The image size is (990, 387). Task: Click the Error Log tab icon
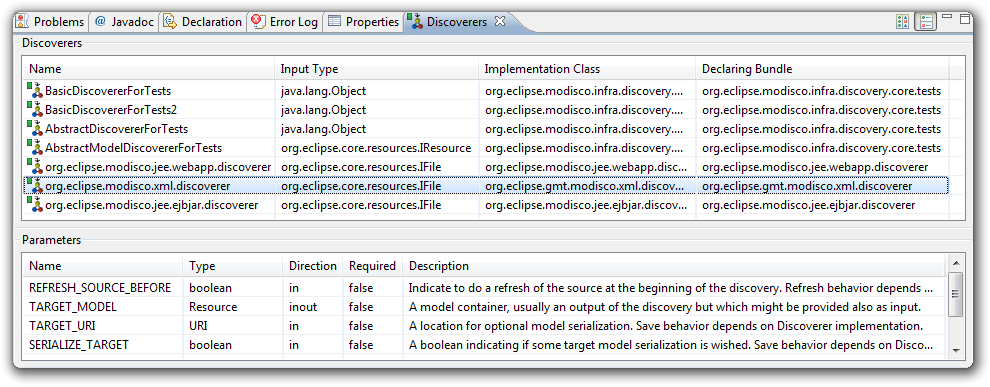258,21
